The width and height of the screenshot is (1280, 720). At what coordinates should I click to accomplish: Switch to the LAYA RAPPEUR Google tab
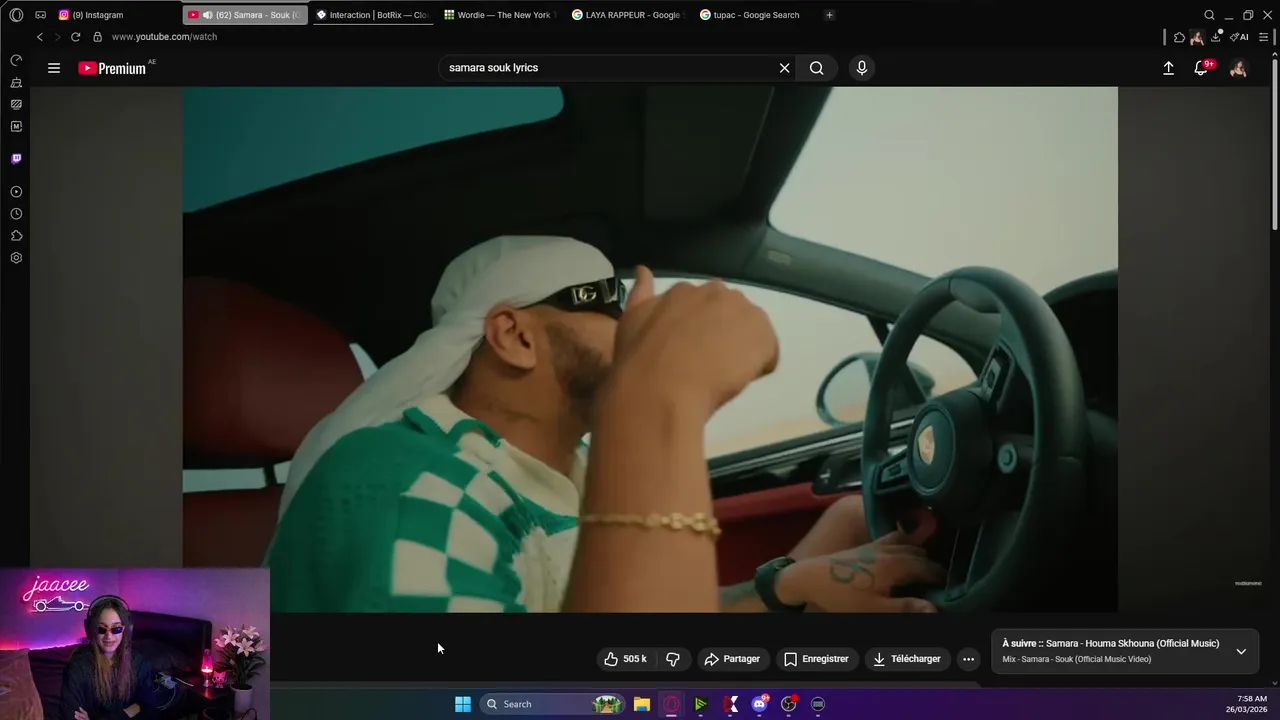628,15
